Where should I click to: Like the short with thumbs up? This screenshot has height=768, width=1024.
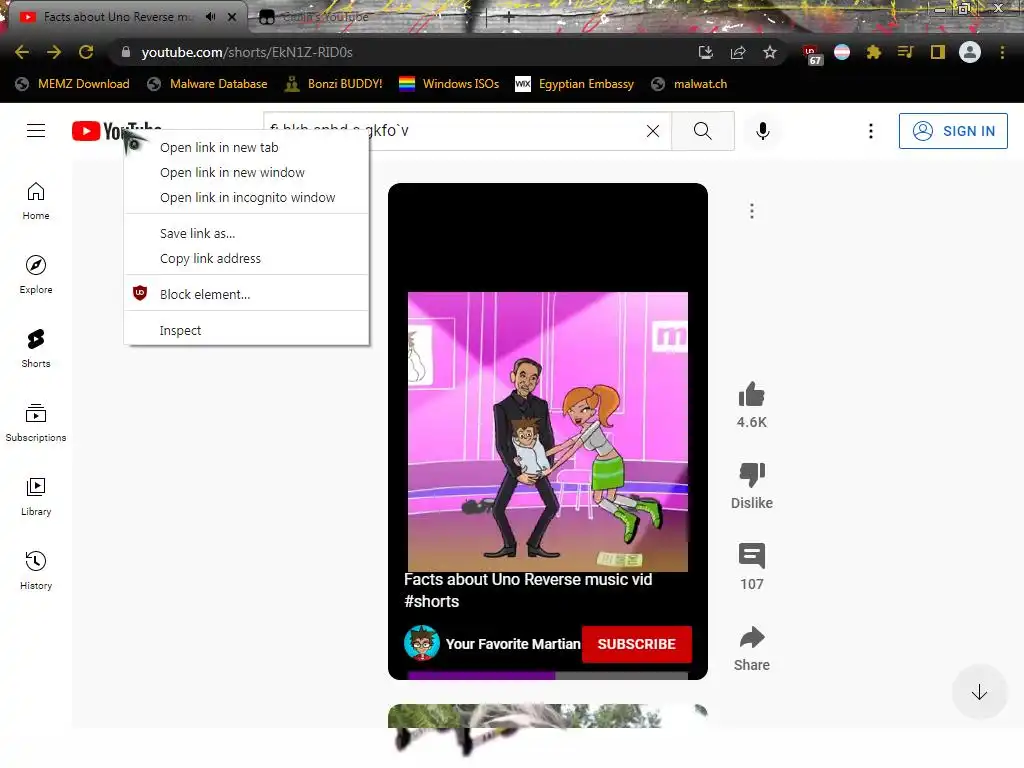(x=752, y=395)
